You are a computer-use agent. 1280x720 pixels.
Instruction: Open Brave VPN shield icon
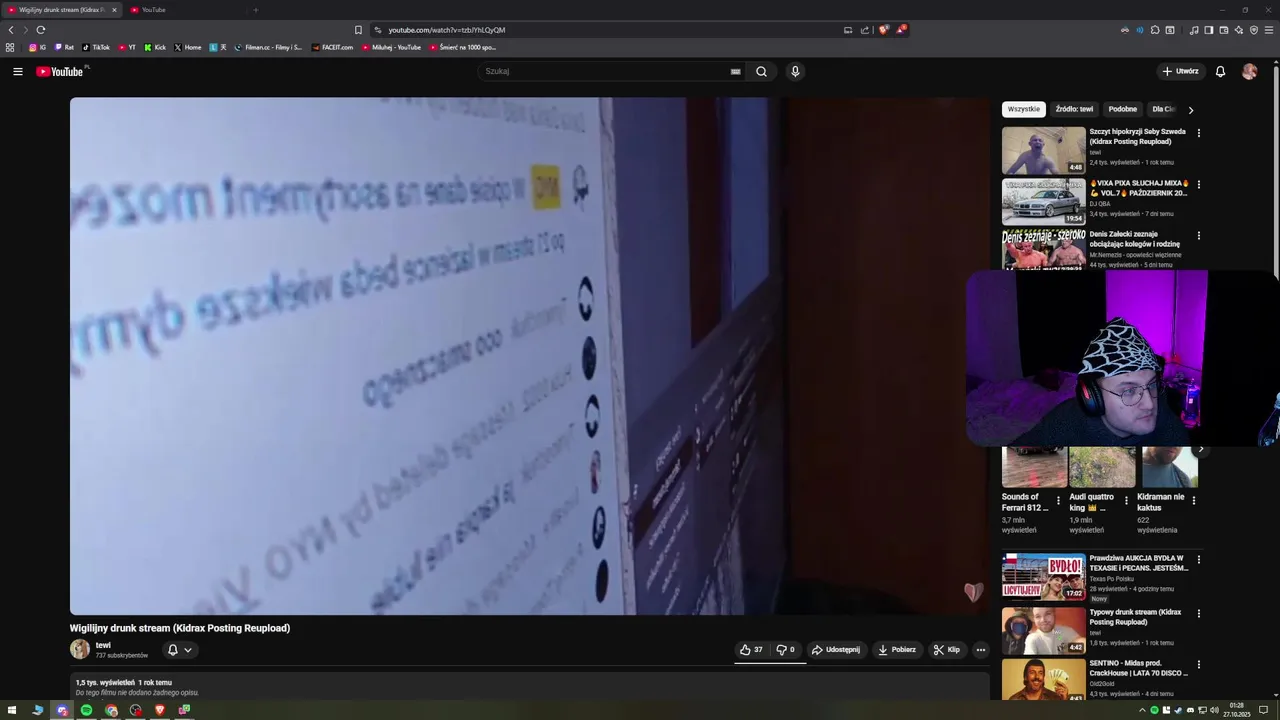click(x=1254, y=30)
